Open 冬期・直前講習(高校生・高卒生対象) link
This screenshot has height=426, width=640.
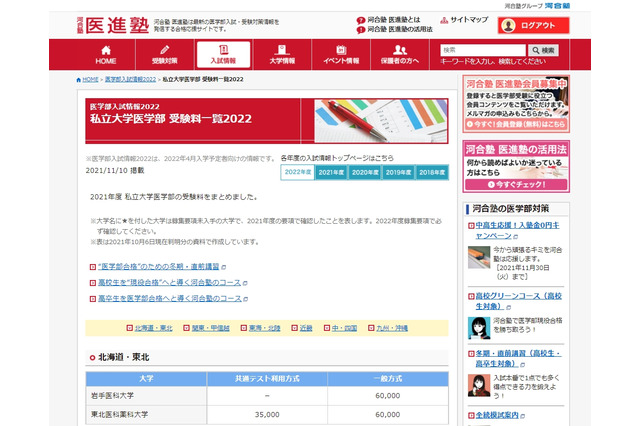tap(518, 359)
